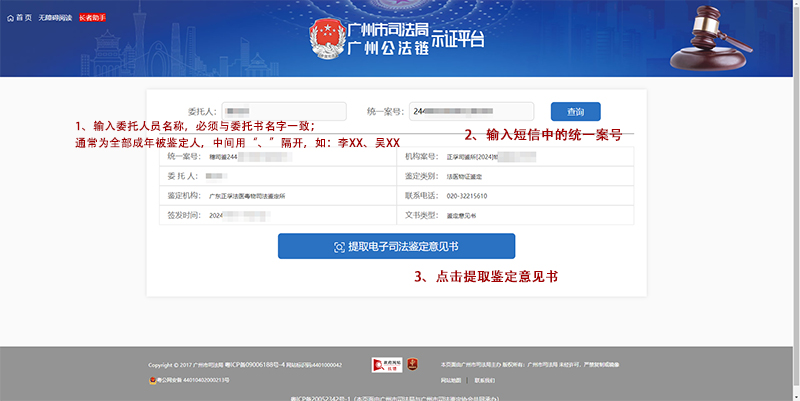Click inside the 统一案号 input field

471,111
